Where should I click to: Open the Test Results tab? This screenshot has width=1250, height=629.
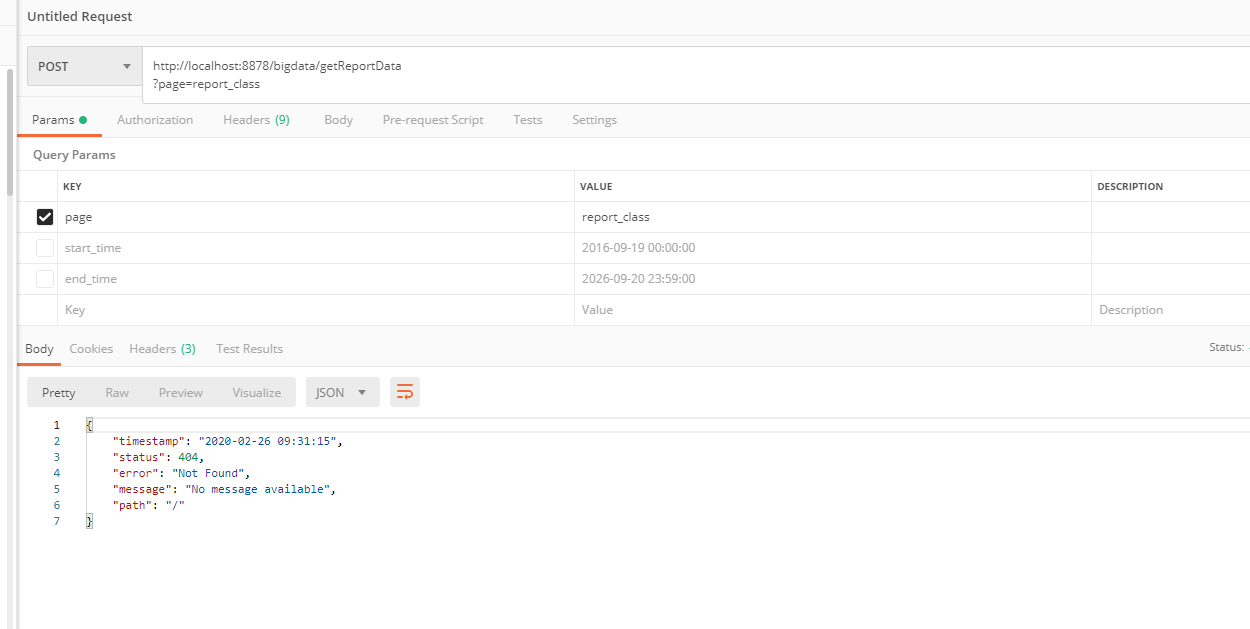249,349
